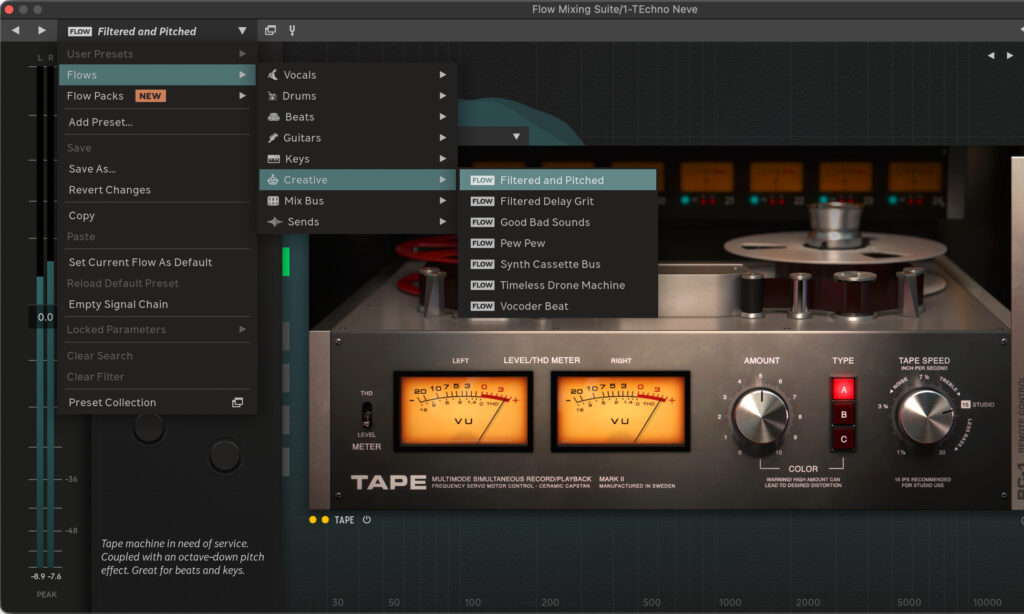Viewport: 1024px width, 614px height.
Task: Click the -8.9 peak readout value
Action: coord(39,576)
